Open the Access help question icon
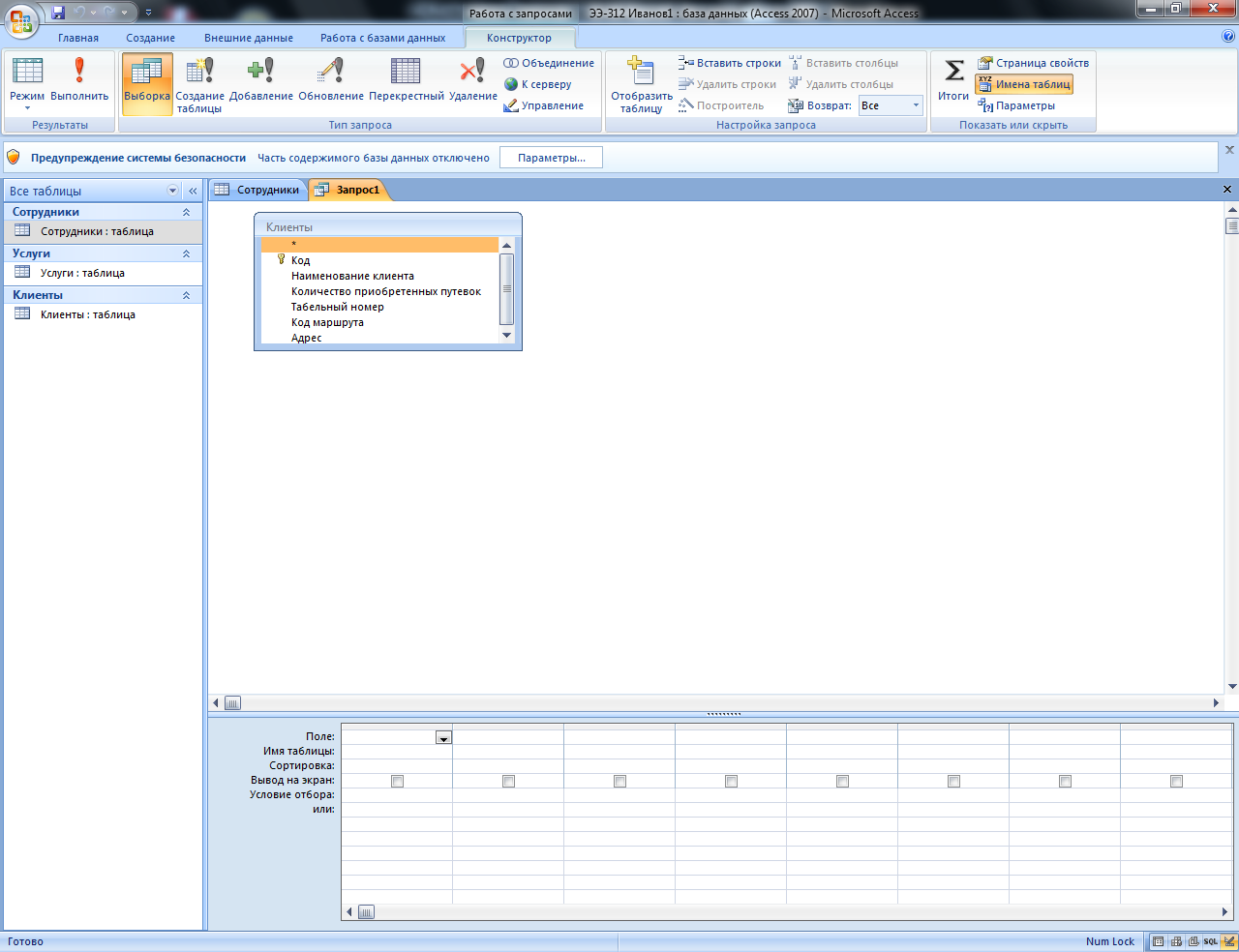Viewport: 1239px width, 952px height. point(1228,37)
